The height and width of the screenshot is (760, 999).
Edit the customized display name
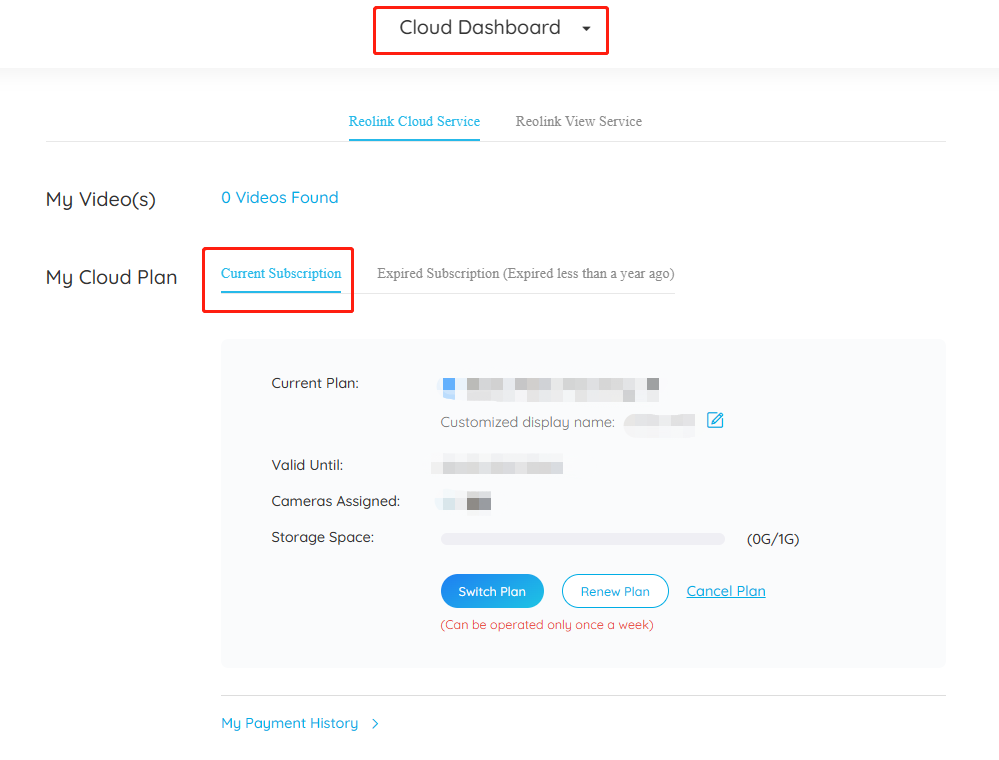tap(715, 420)
